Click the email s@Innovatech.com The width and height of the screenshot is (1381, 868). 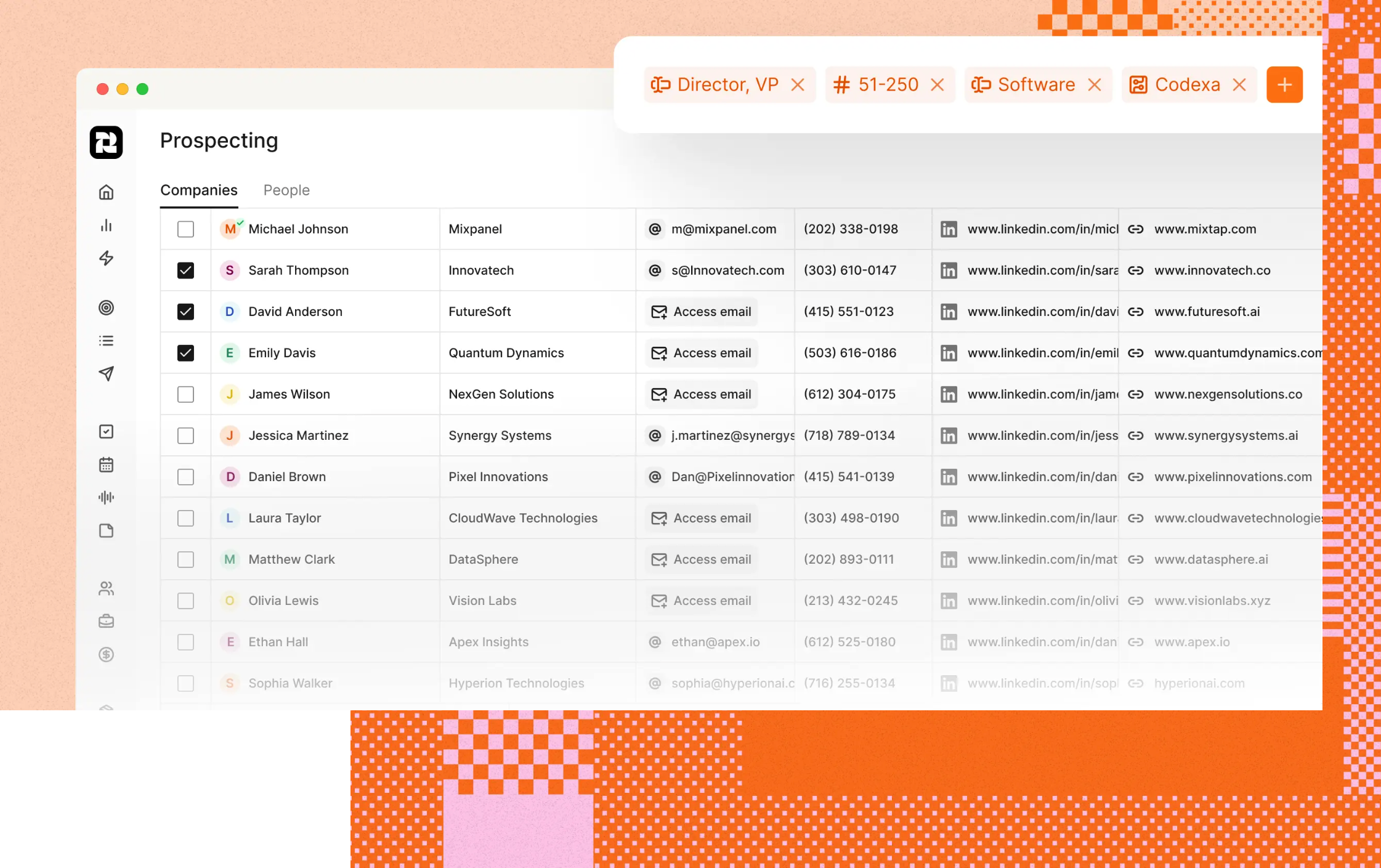click(727, 270)
